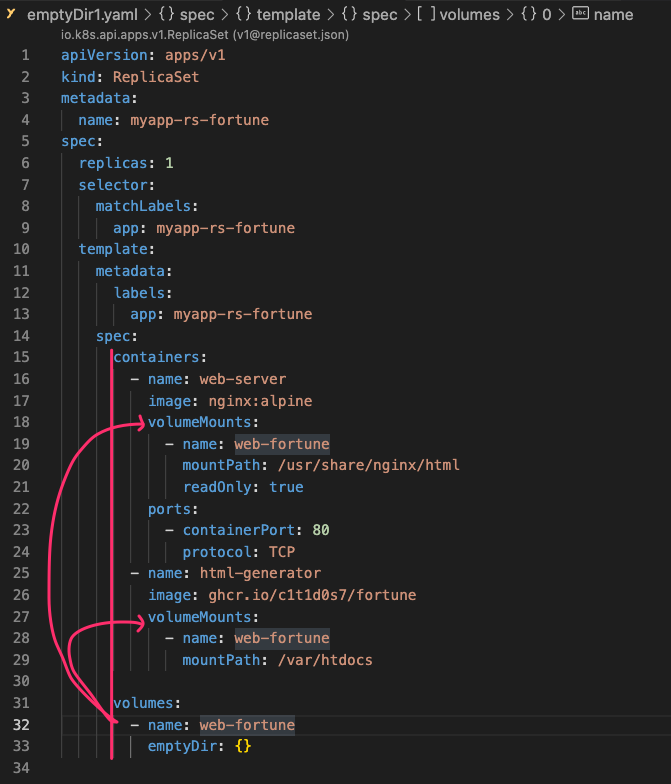Click the emptyDir1.yaml breadcrumb item
The width and height of the screenshot is (671, 784).
82,15
